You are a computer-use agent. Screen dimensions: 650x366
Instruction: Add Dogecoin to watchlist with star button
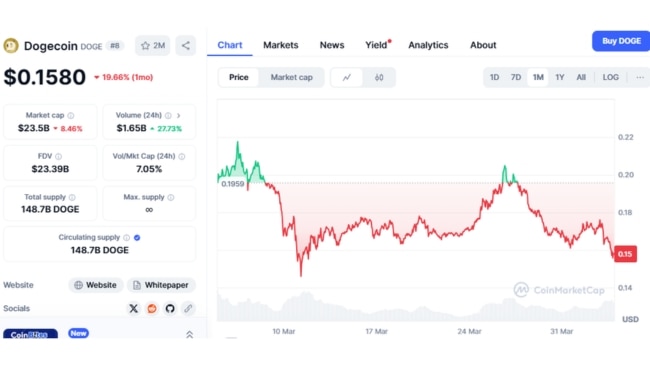(x=153, y=46)
